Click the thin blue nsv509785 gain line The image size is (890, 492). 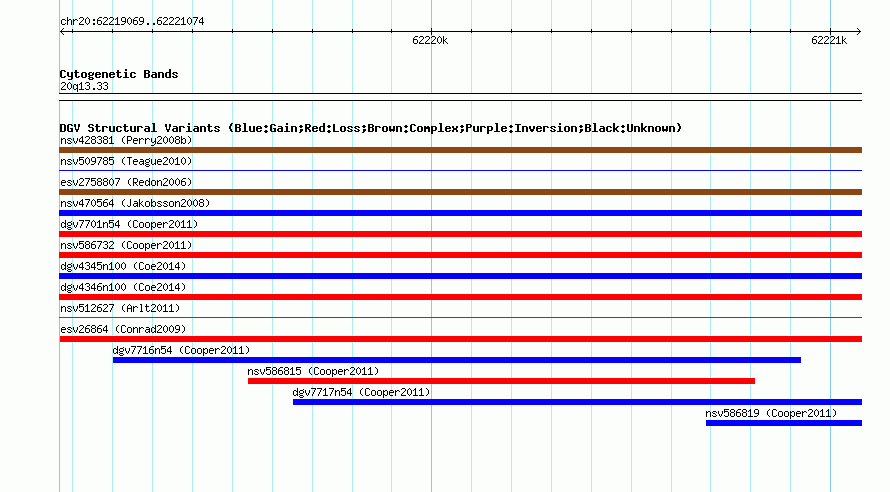click(x=460, y=170)
